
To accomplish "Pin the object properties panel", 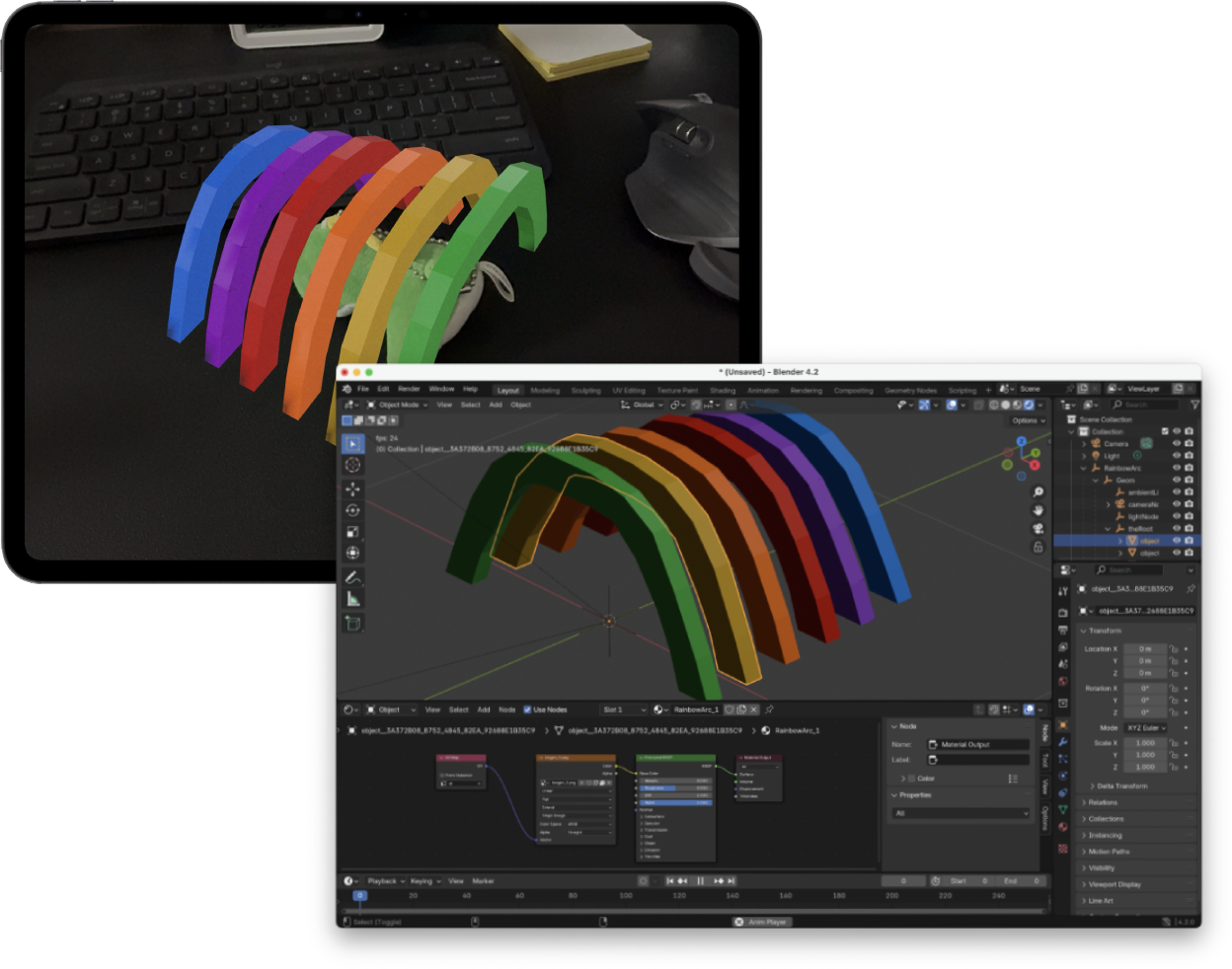I will 1191,589.
